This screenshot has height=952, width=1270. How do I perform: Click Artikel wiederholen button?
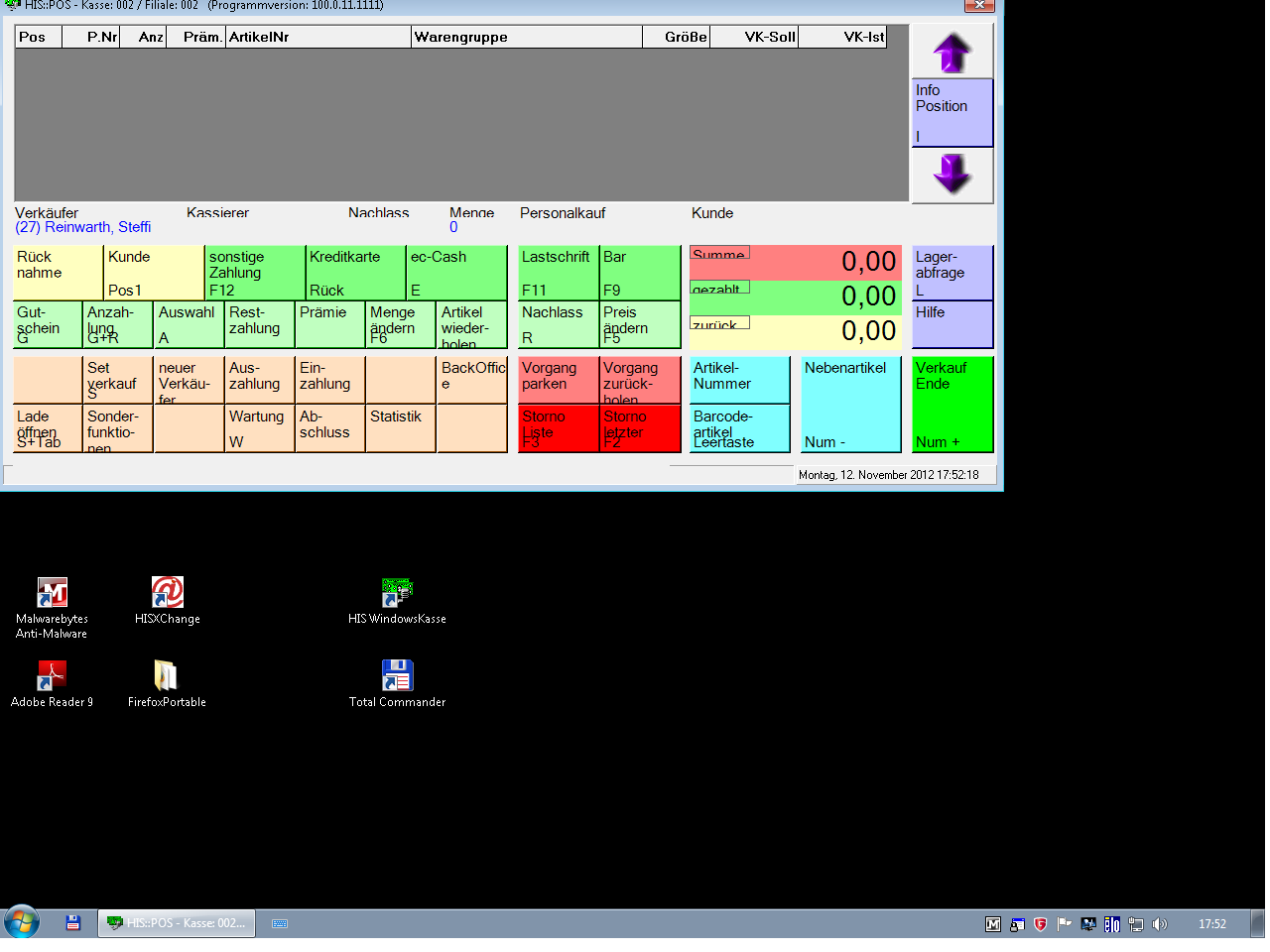click(471, 324)
